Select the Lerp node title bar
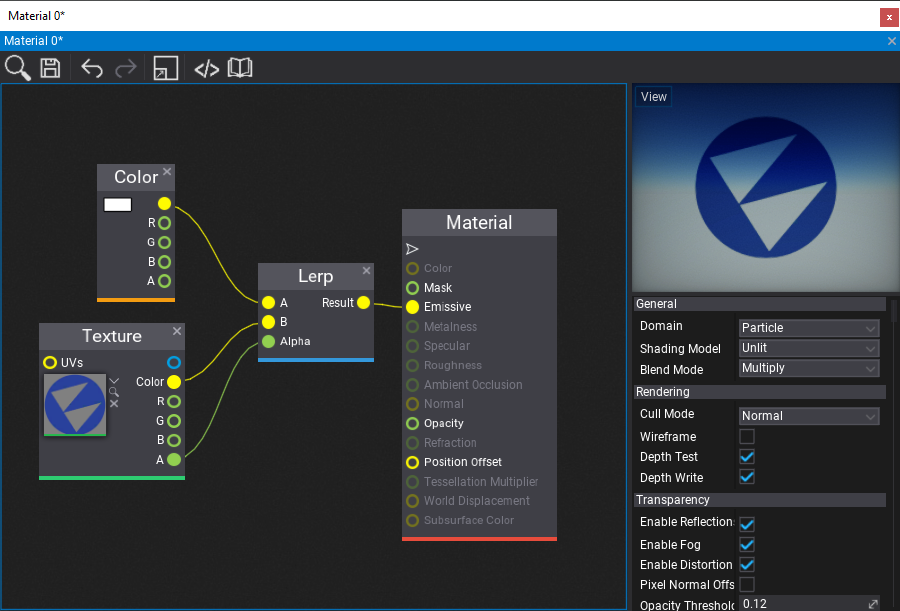Viewport: 900px width, 611px height. pos(316,276)
